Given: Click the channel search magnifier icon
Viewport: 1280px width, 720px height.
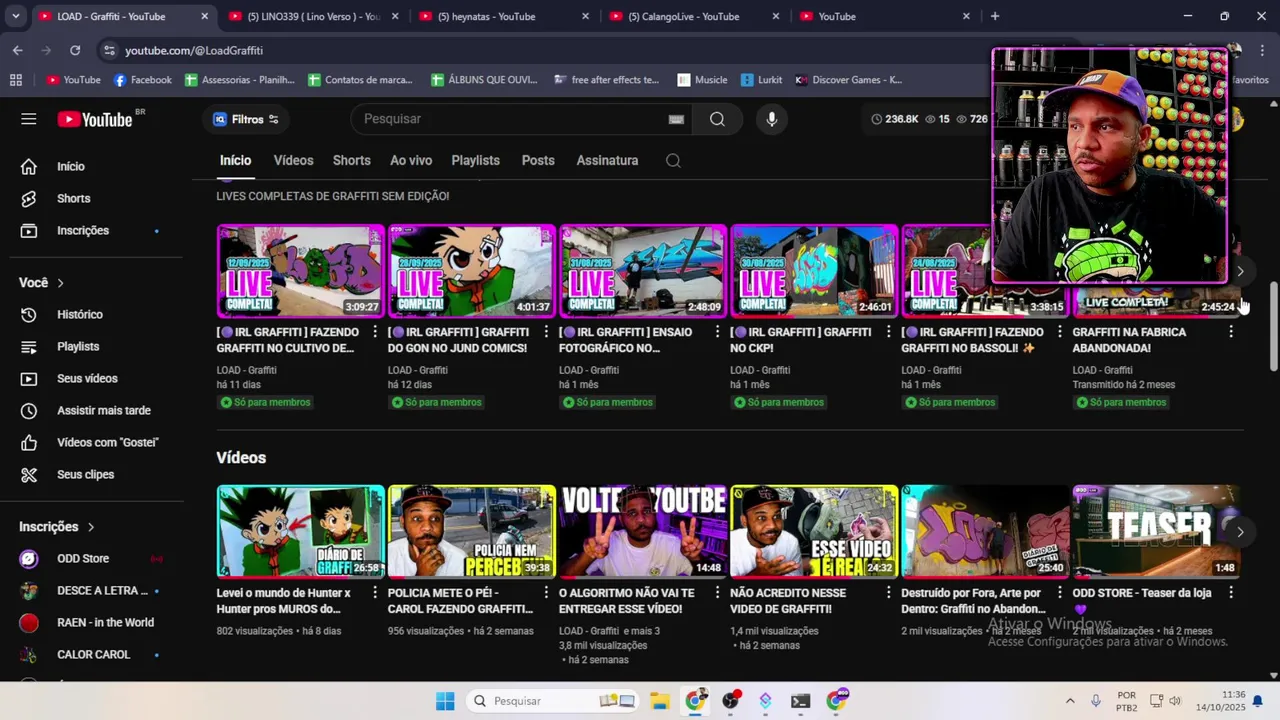Looking at the screenshot, I should point(673,160).
